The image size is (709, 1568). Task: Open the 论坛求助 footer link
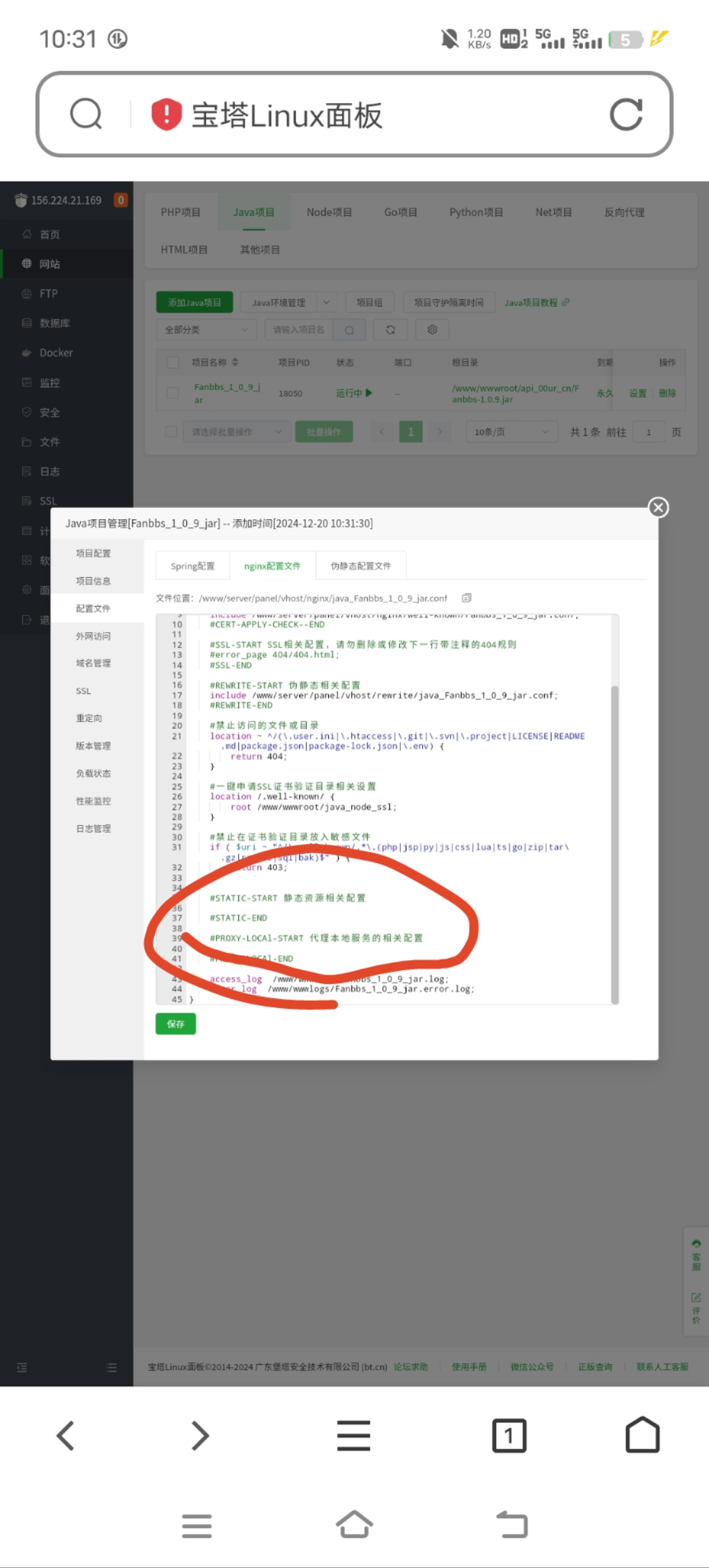410,1367
